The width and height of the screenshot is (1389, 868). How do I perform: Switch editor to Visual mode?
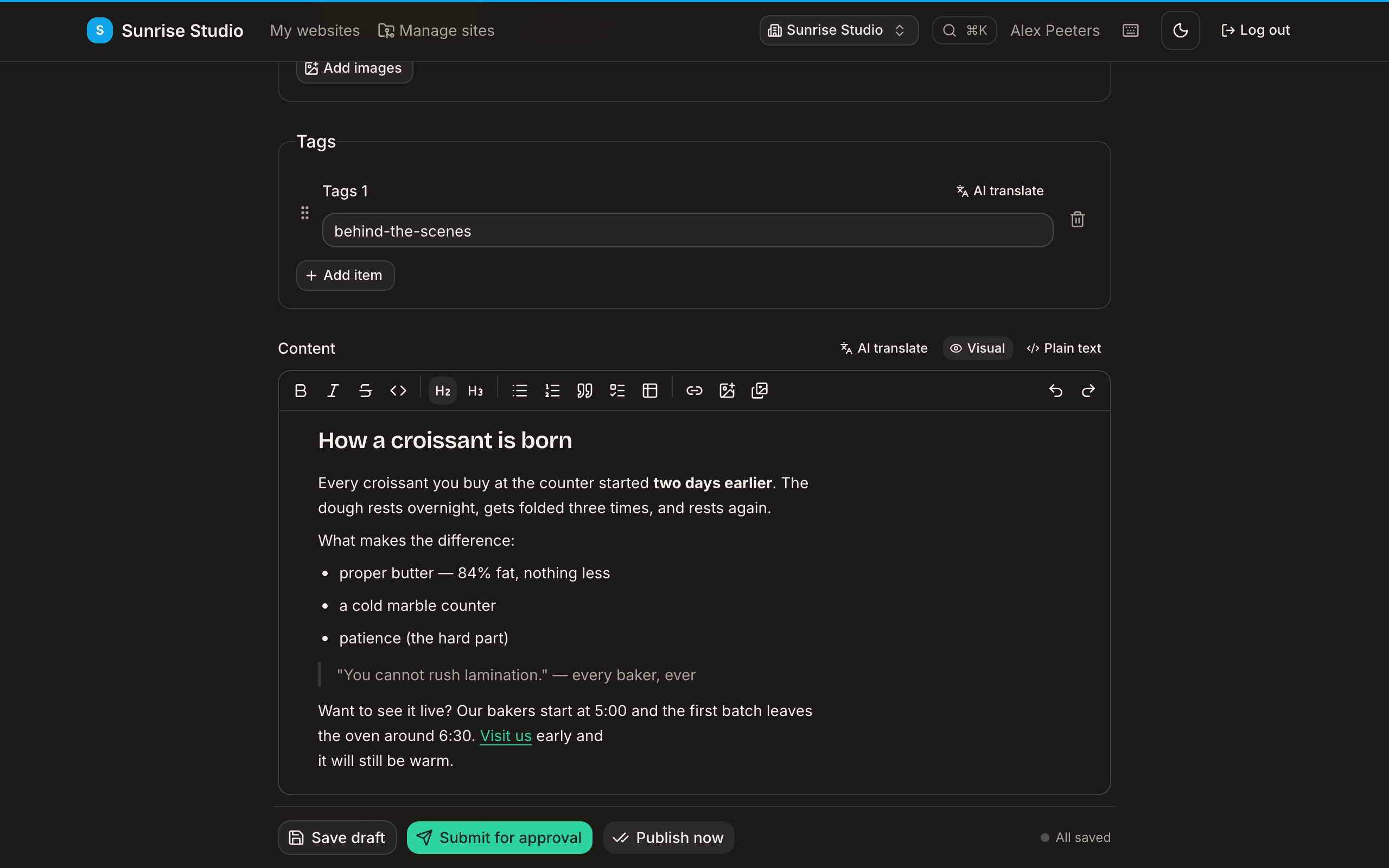click(x=978, y=348)
